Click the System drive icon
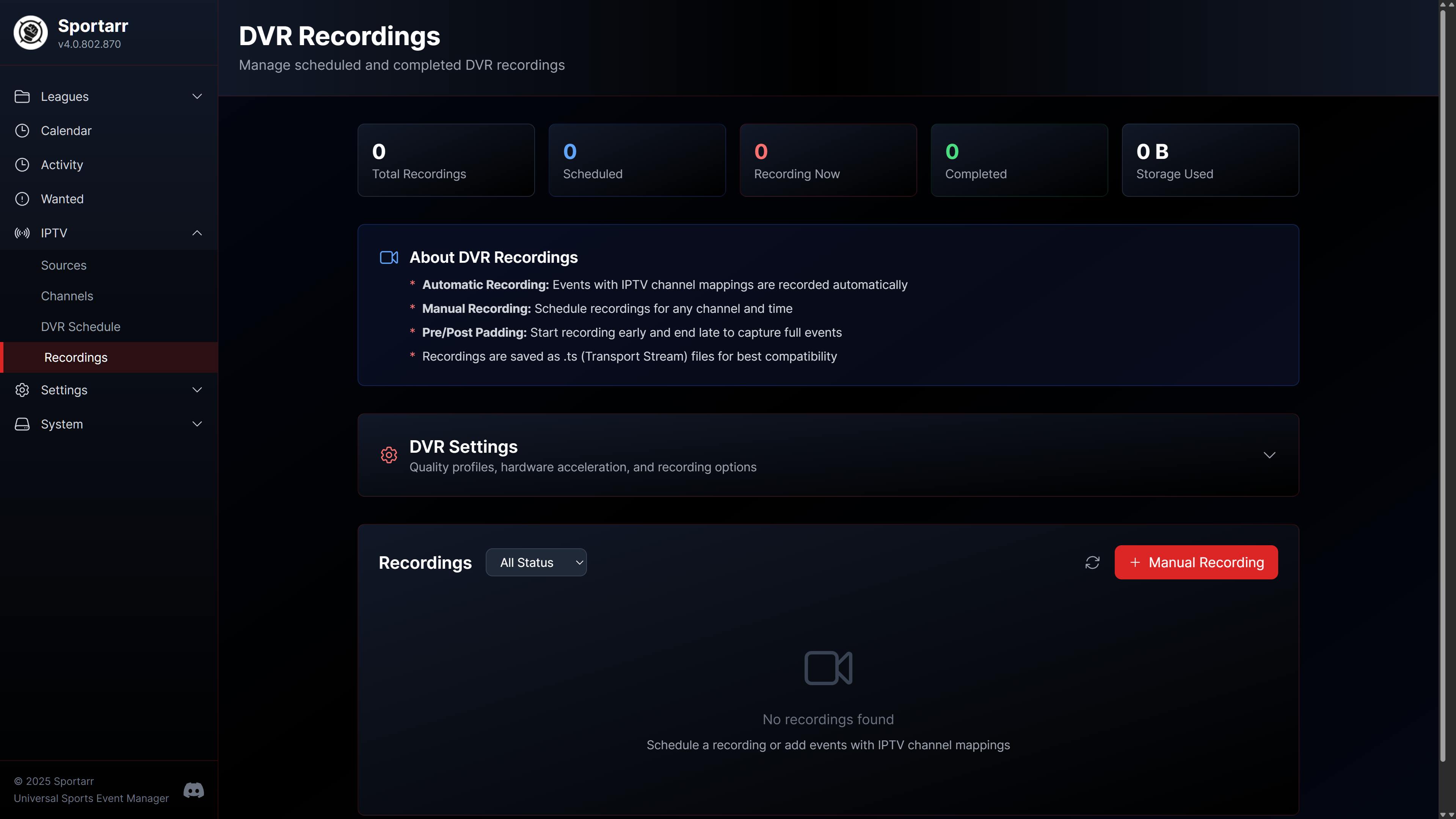This screenshot has height=819, width=1456. click(x=22, y=424)
